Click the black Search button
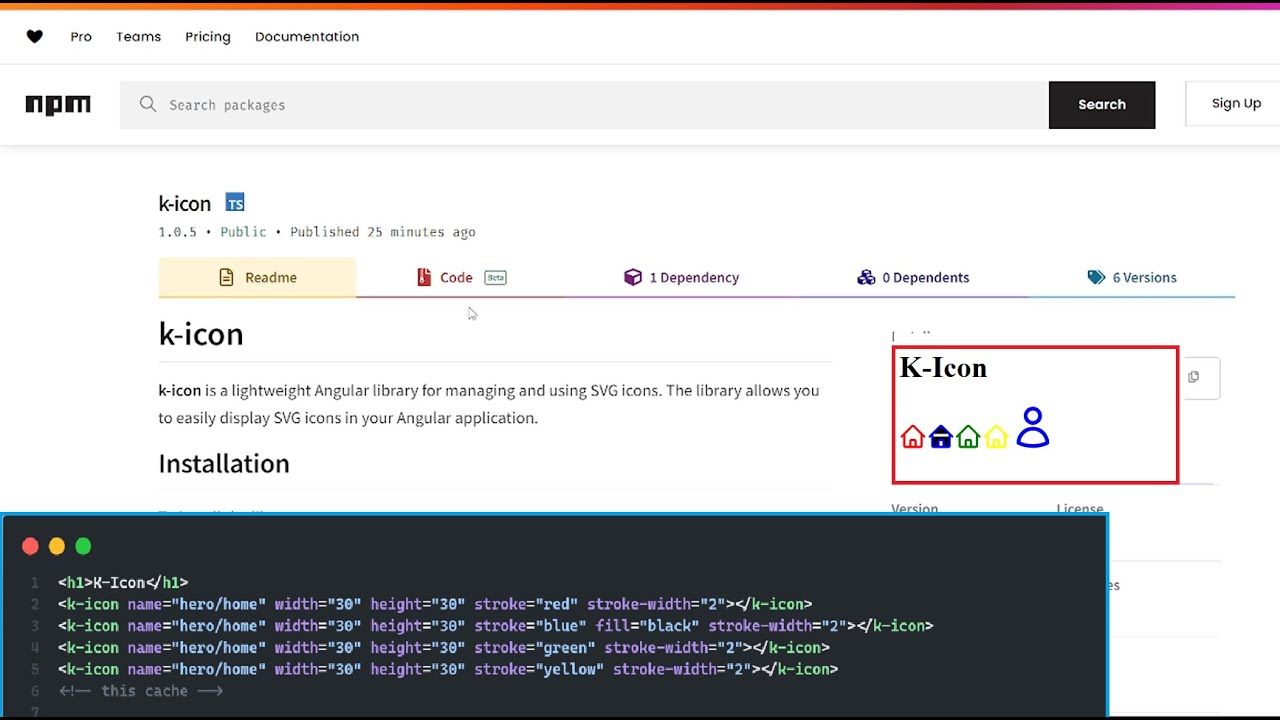This screenshot has height=720, width=1280. click(x=1102, y=105)
